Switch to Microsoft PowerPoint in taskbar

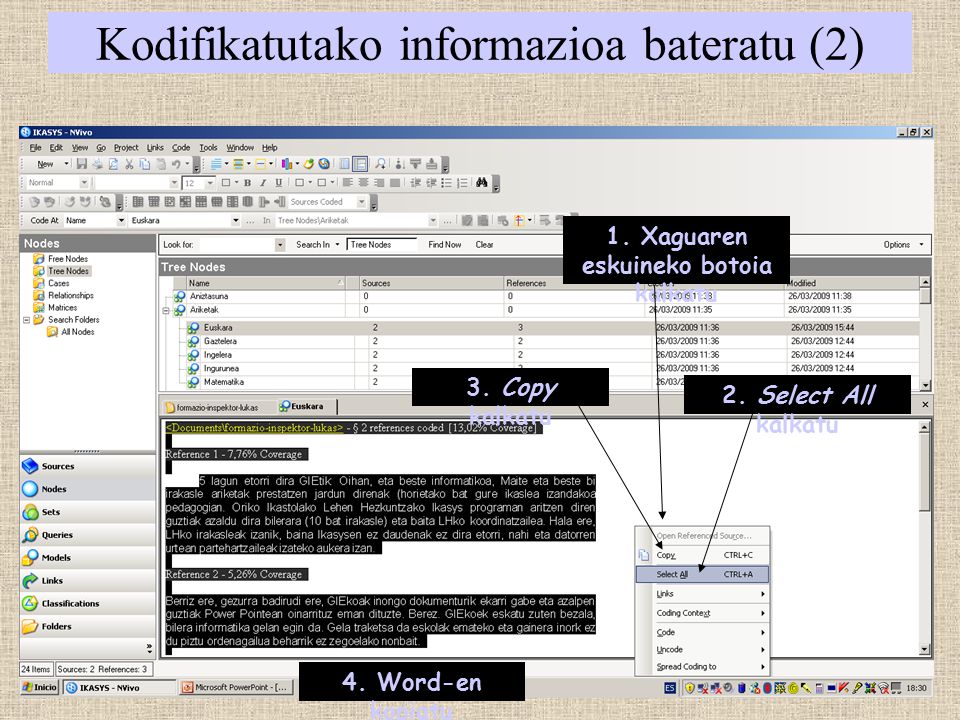[x=236, y=688]
